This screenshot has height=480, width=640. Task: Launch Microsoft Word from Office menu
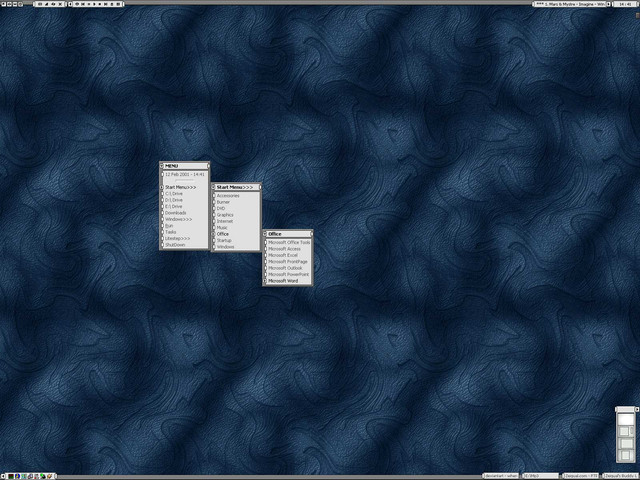(x=288, y=281)
